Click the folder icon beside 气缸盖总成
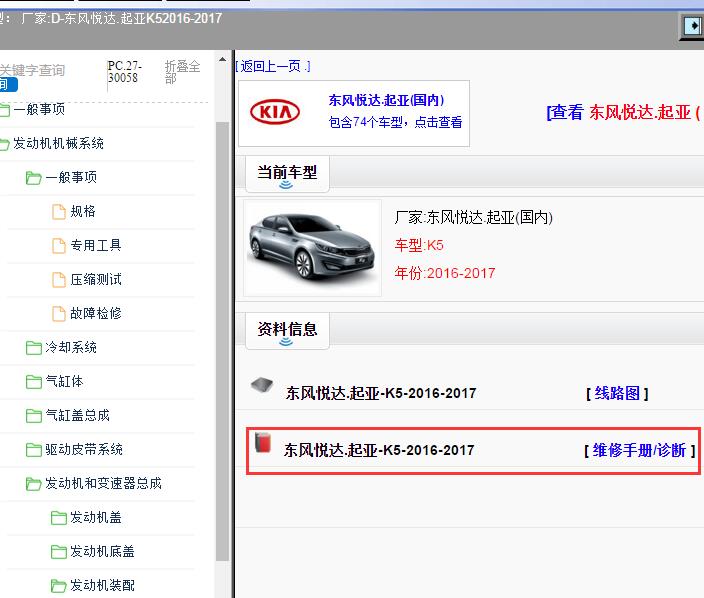Viewport: 704px width, 598px height. [34, 416]
